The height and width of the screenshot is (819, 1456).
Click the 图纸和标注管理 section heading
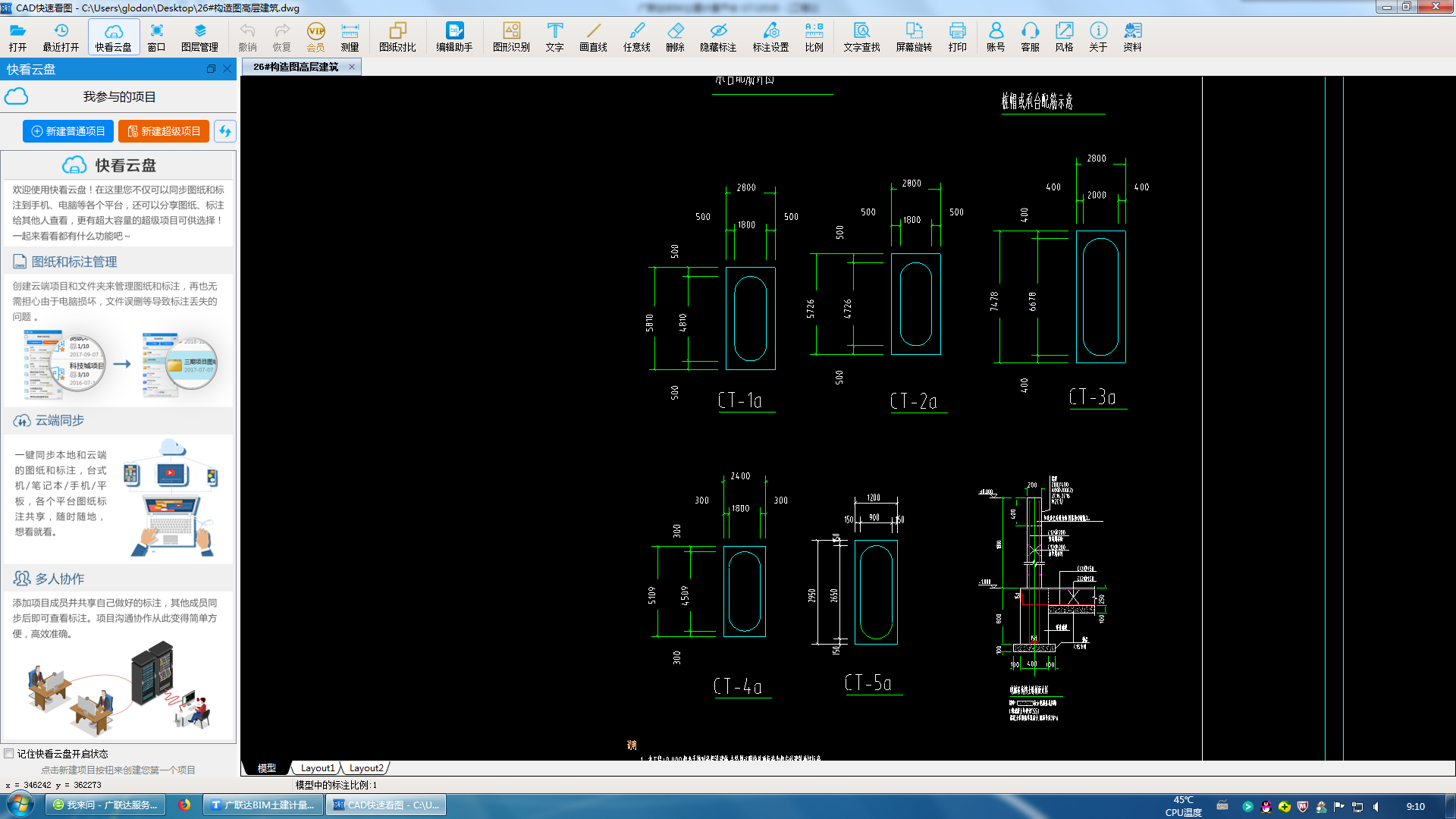coord(74,262)
